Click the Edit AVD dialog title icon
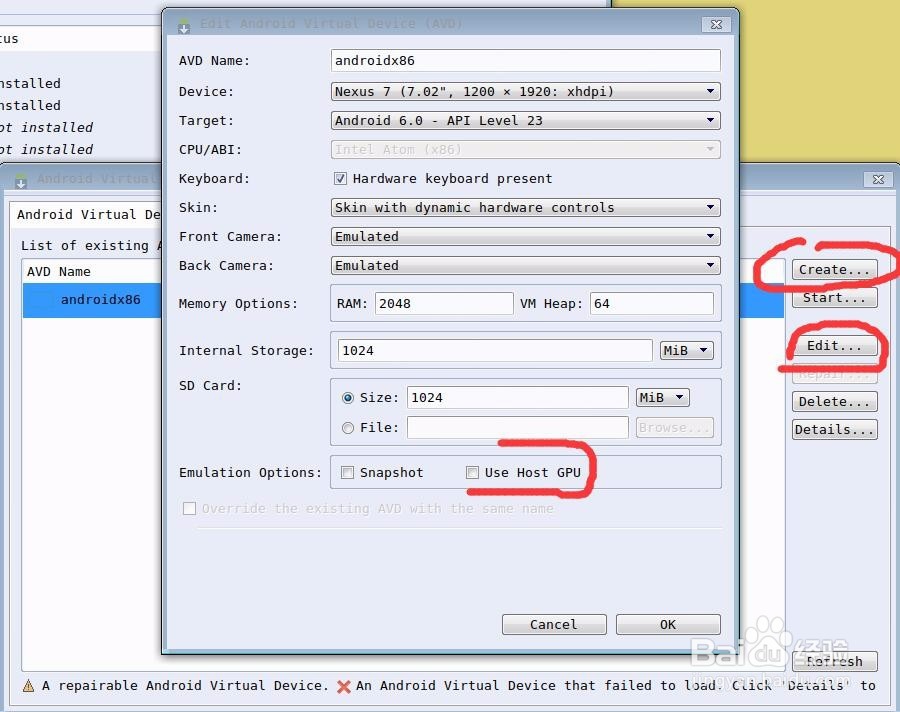The width and height of the screenshot is (900, 712). [184, 25]
